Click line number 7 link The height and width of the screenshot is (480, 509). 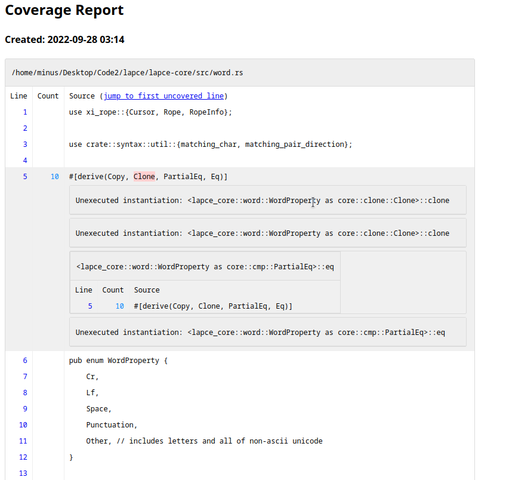(25, 376)
